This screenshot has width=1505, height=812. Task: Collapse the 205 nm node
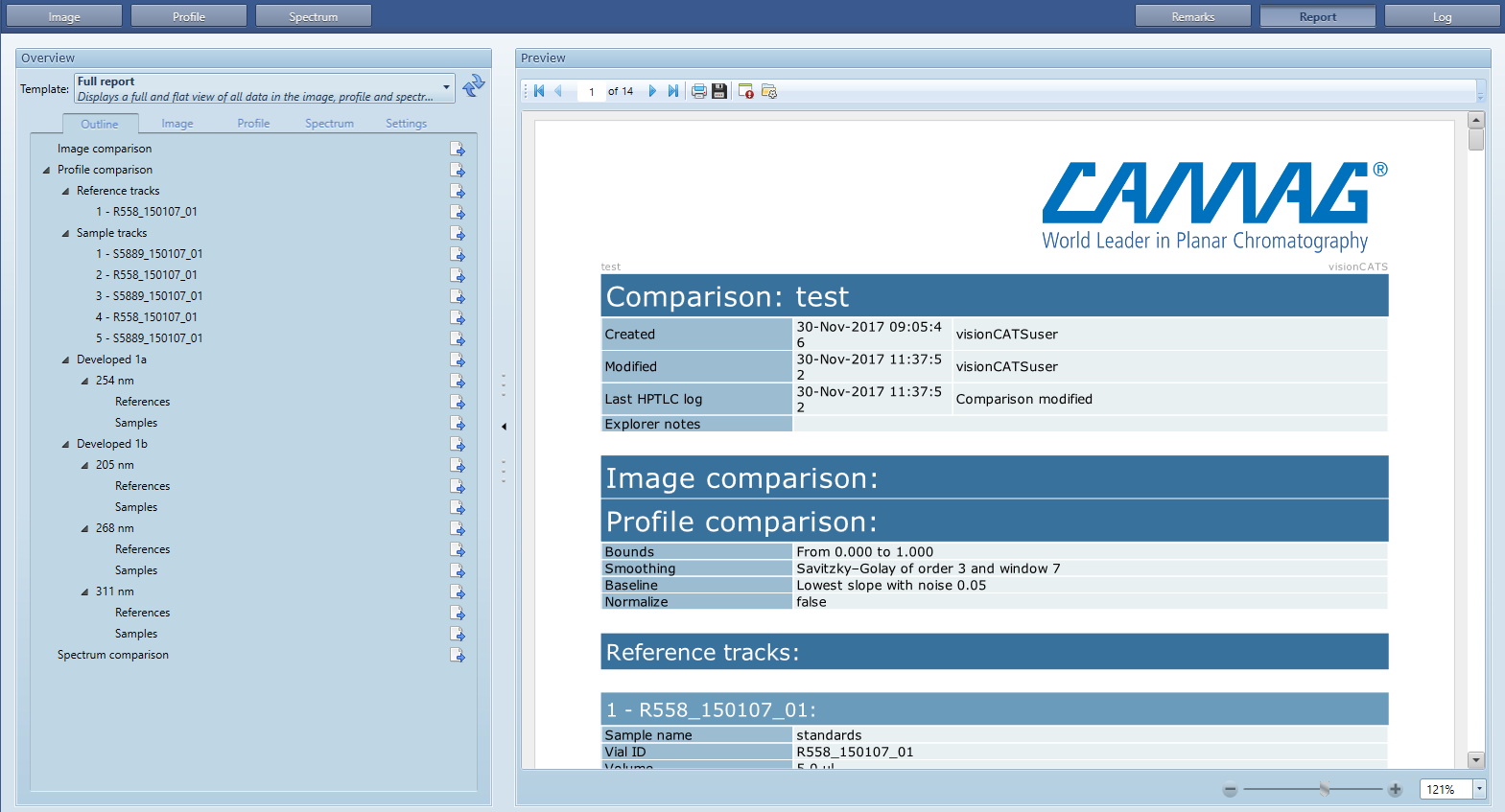(x=84, y=465)
